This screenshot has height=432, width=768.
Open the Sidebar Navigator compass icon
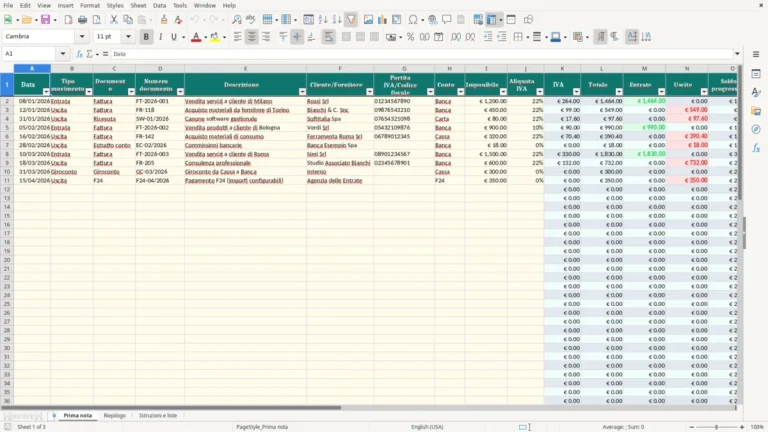756,129
